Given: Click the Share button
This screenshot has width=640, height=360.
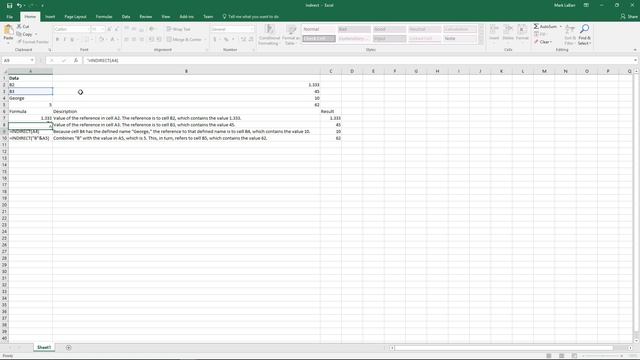Looking at the screenshot, I should (629, 17).
